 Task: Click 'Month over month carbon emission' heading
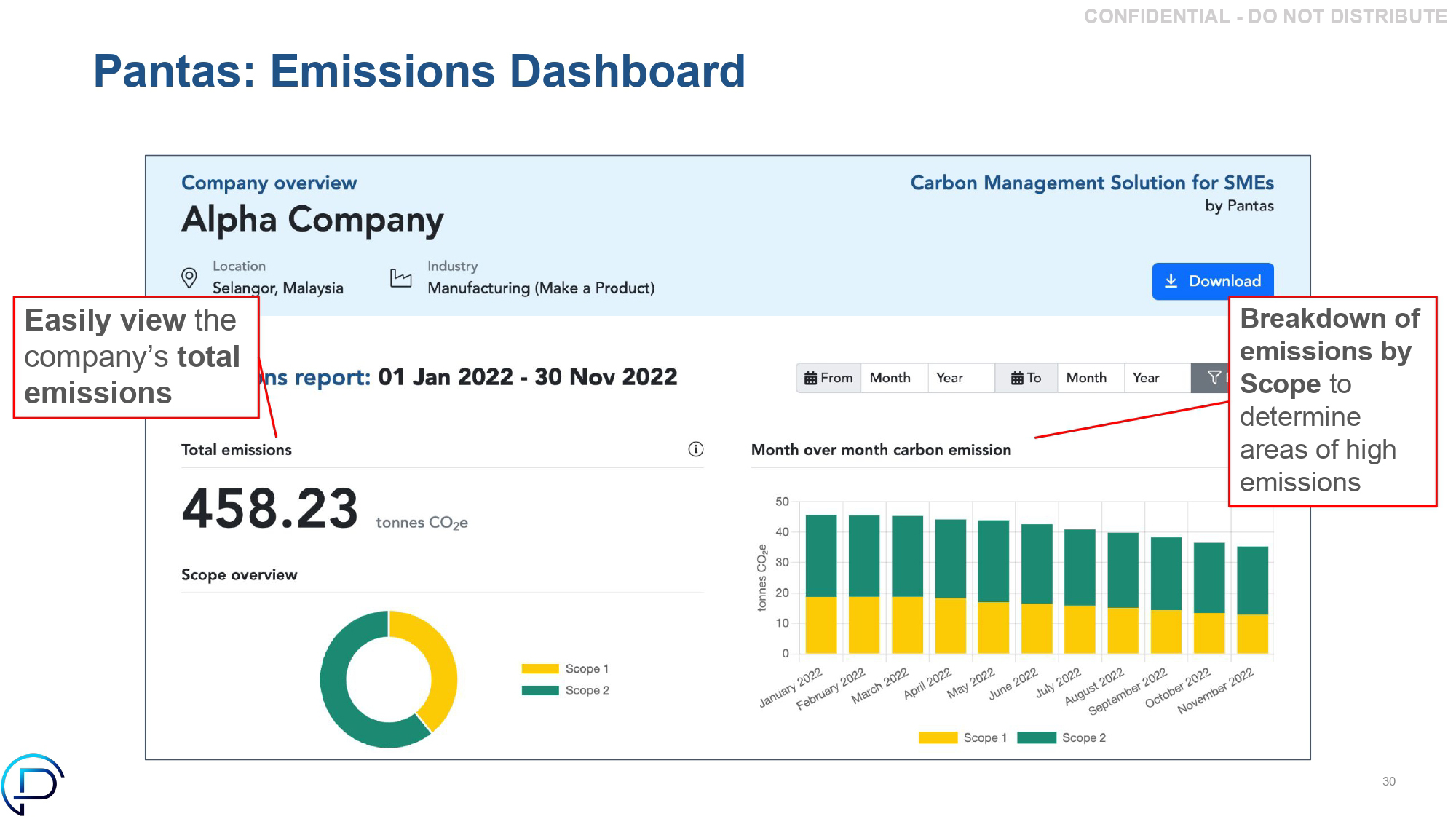(x=881, y=450)
